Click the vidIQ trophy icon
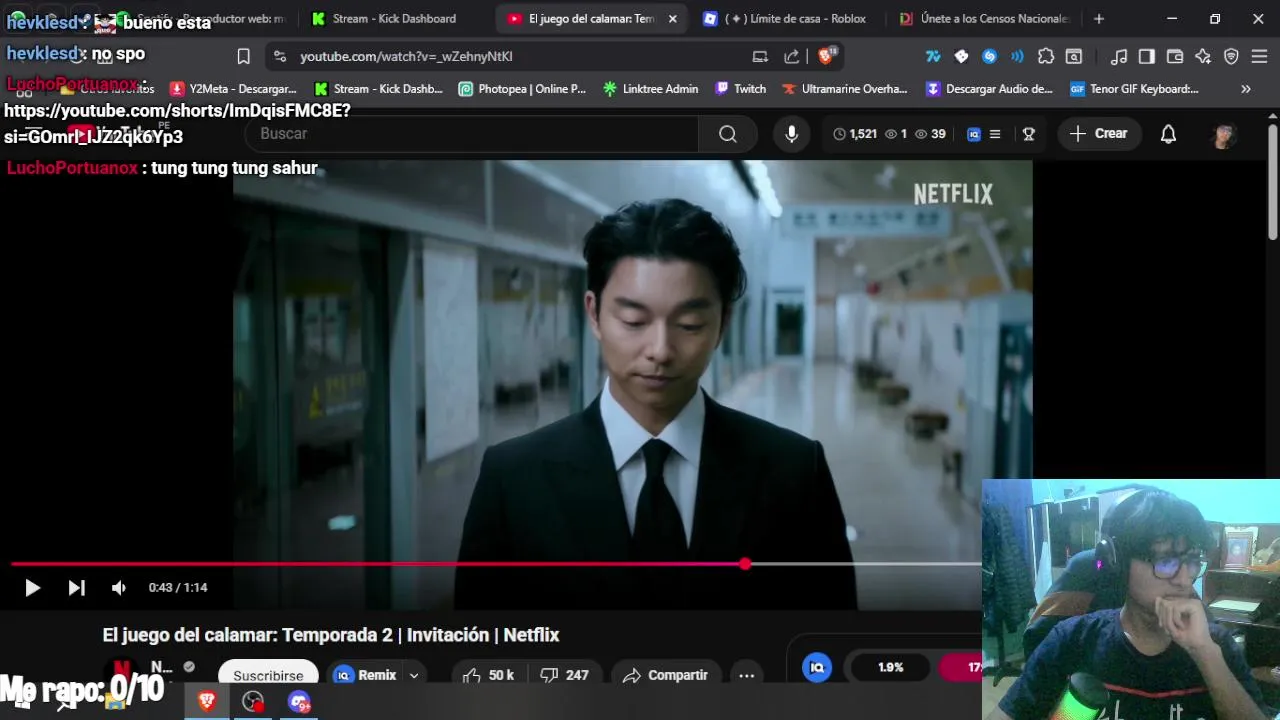 (1028, 134)
